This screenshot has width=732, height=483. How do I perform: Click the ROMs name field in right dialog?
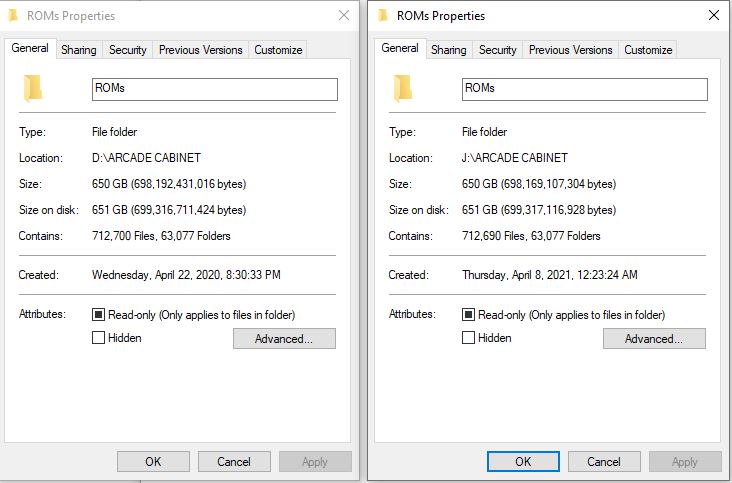[584, 89]
